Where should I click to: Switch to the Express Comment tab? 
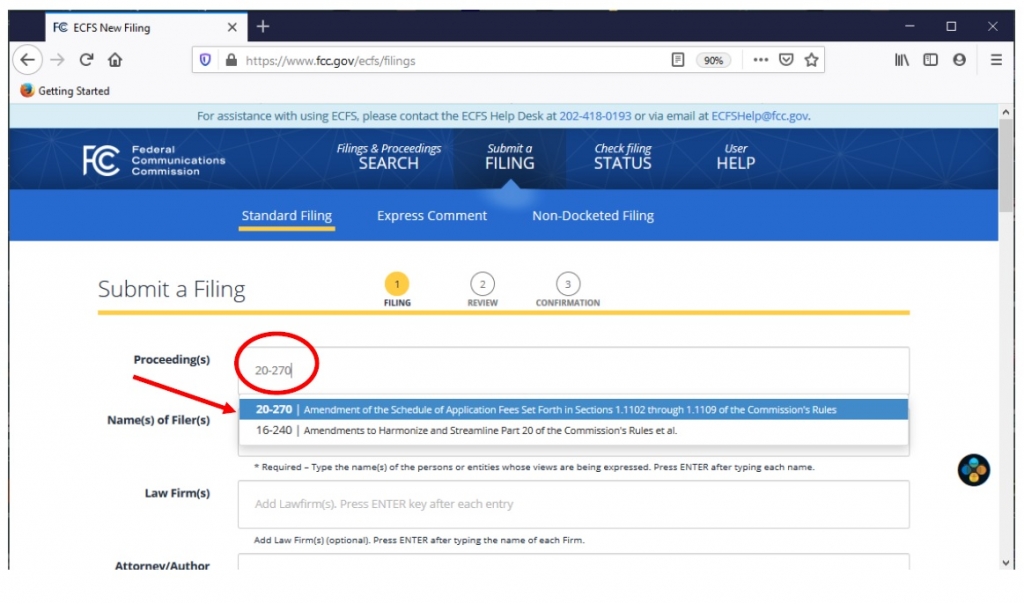(432, 216)
